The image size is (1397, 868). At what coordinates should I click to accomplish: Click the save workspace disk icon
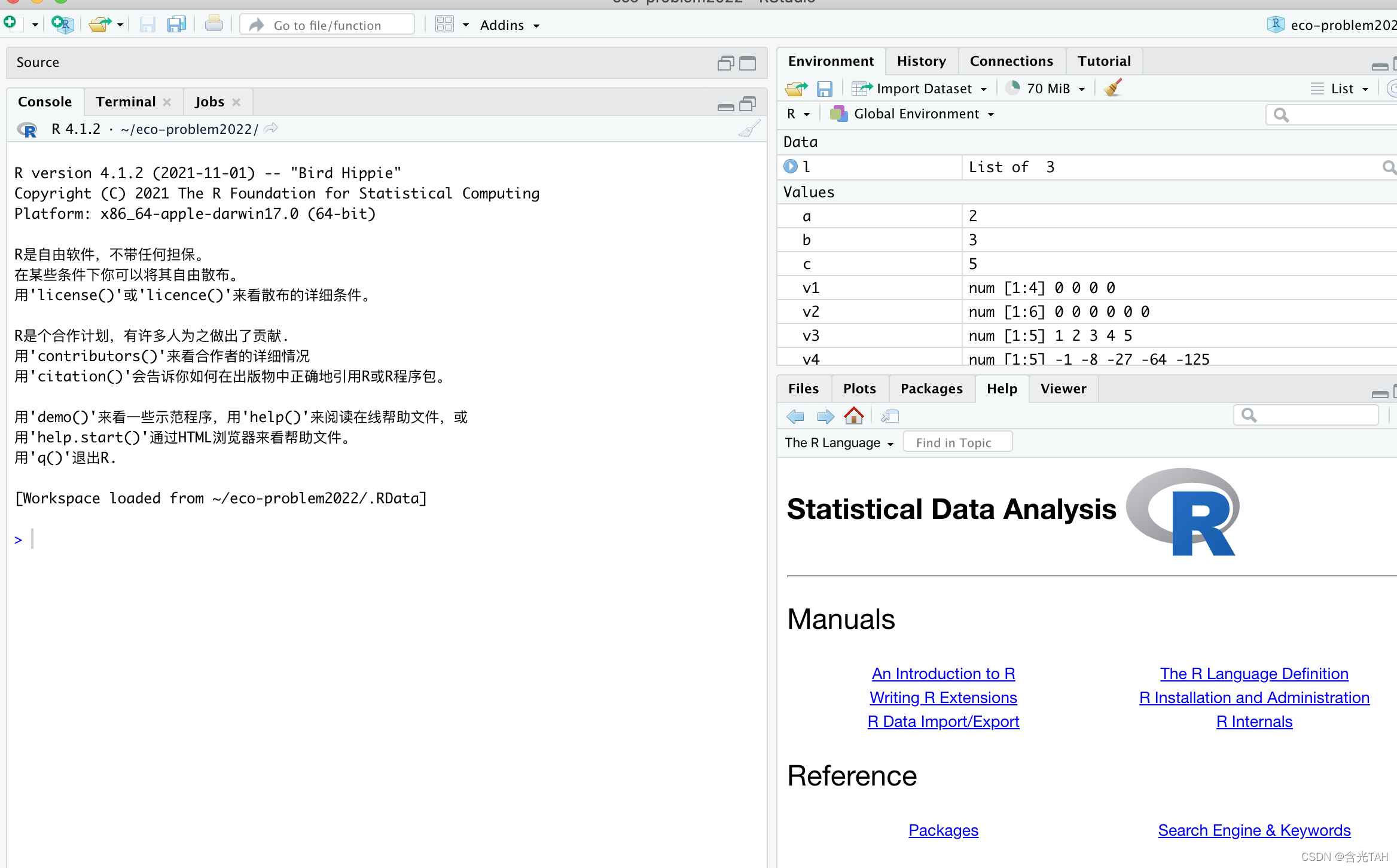tap(824, 88)
